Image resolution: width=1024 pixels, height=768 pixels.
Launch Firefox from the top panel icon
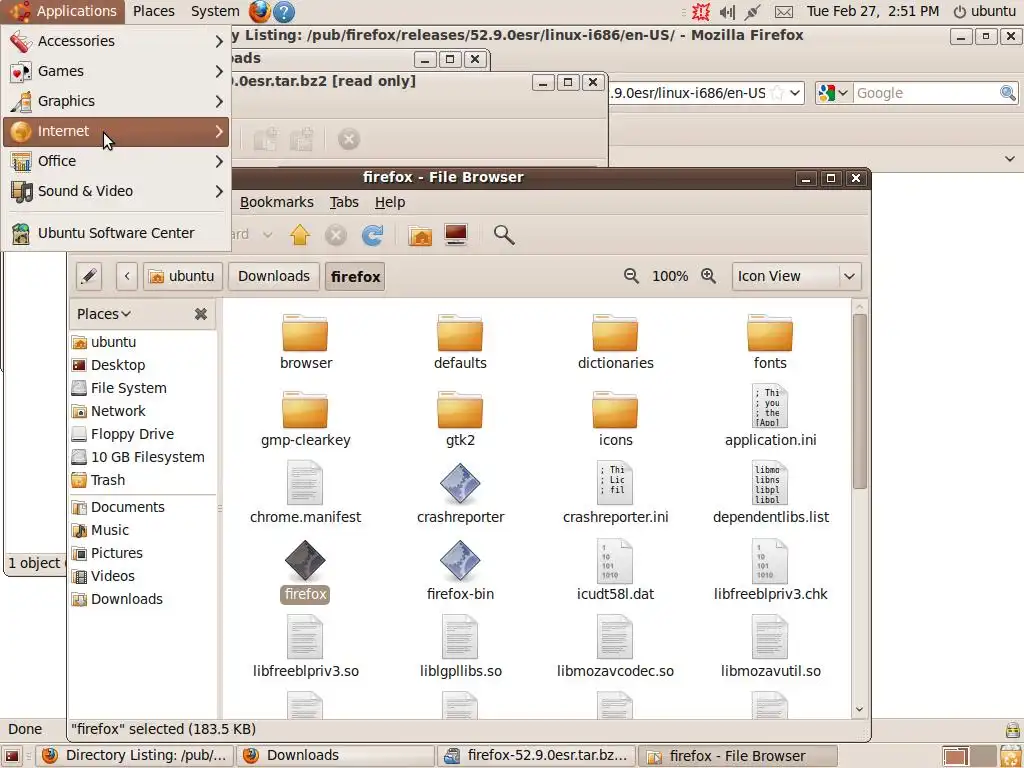(x=259, y=11)
